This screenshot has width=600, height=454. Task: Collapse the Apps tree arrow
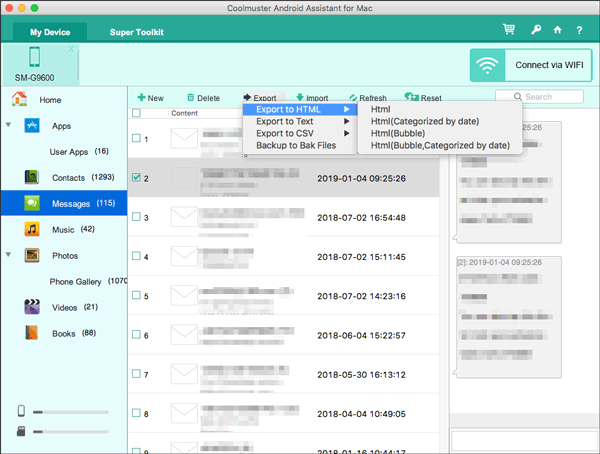coord(8,125)
